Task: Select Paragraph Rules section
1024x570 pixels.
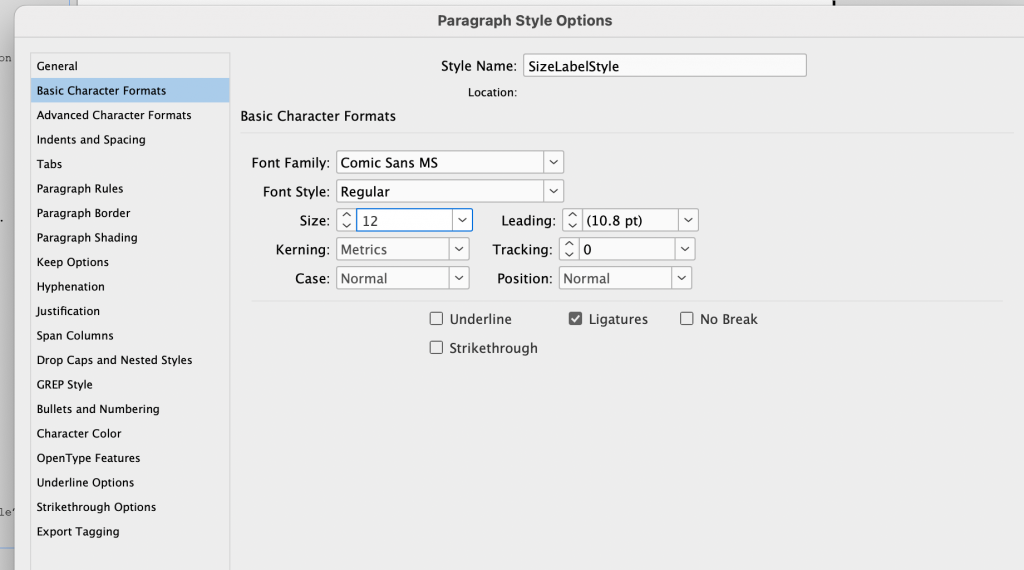Action: point(130,189)
